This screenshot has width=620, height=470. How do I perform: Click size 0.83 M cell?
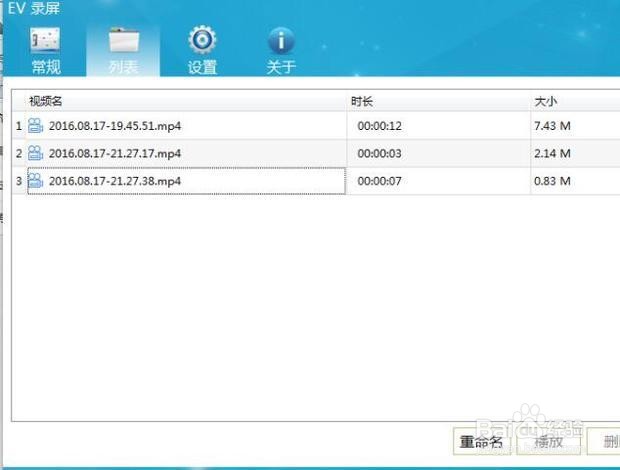(x=552, y=181)
